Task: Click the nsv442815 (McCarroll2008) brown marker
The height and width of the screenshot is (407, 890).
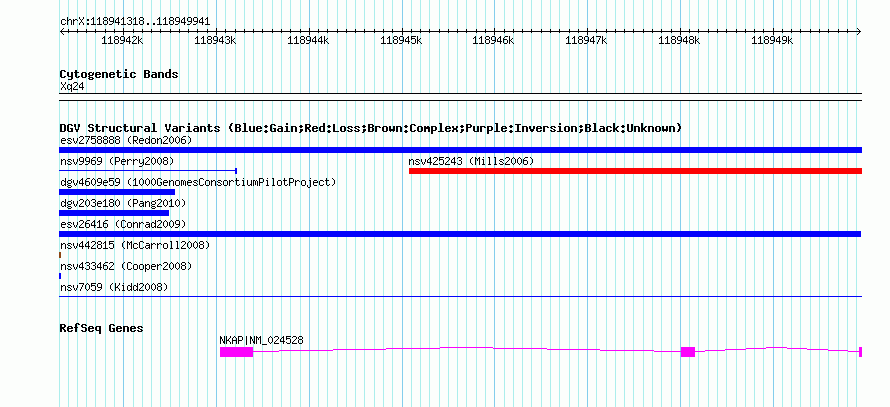Action: pyautogui.click(x=60, y=255)
